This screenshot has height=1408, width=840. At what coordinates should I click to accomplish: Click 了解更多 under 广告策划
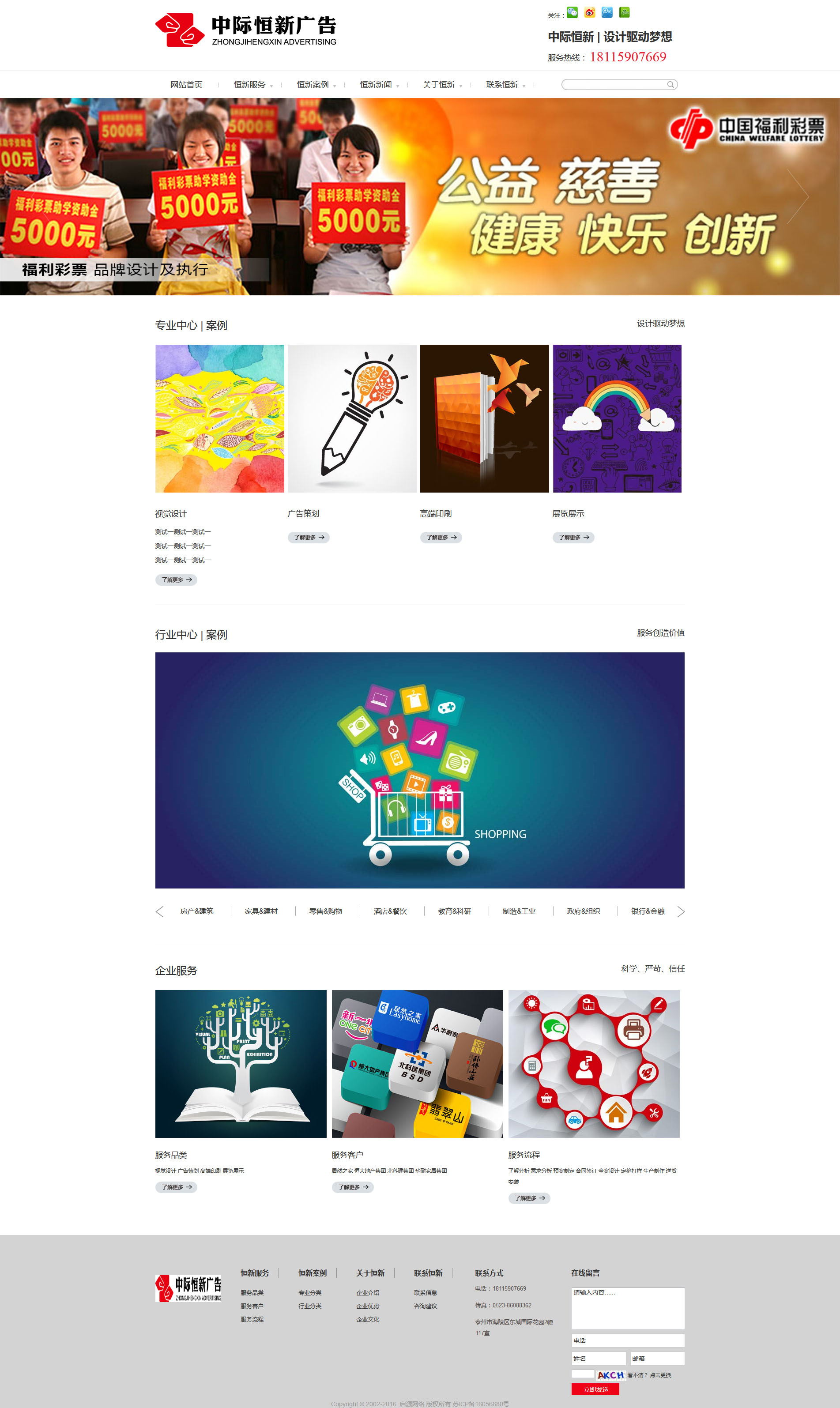pos(309,538)
